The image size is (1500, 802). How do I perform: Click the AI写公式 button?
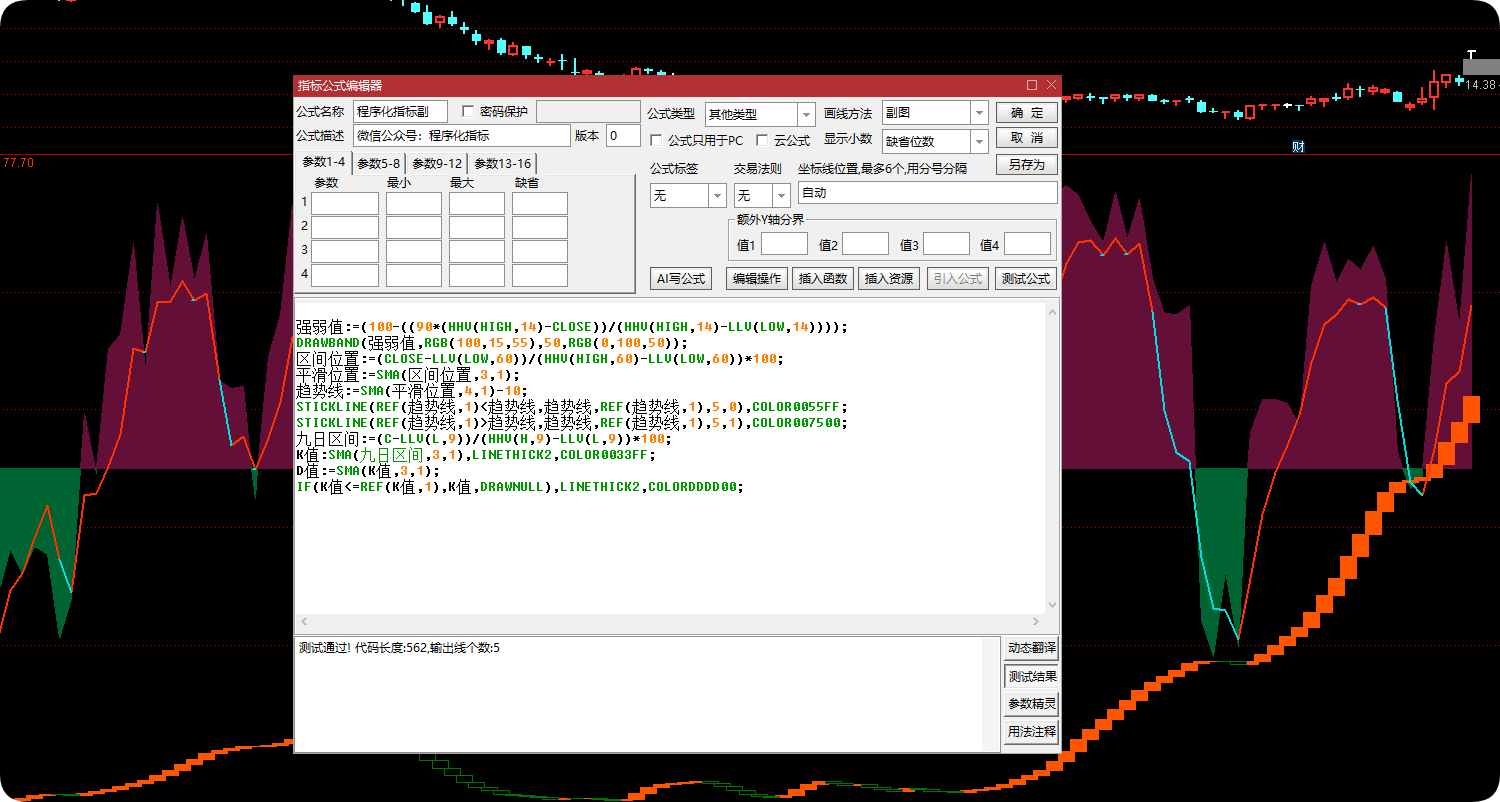[680, 279]
